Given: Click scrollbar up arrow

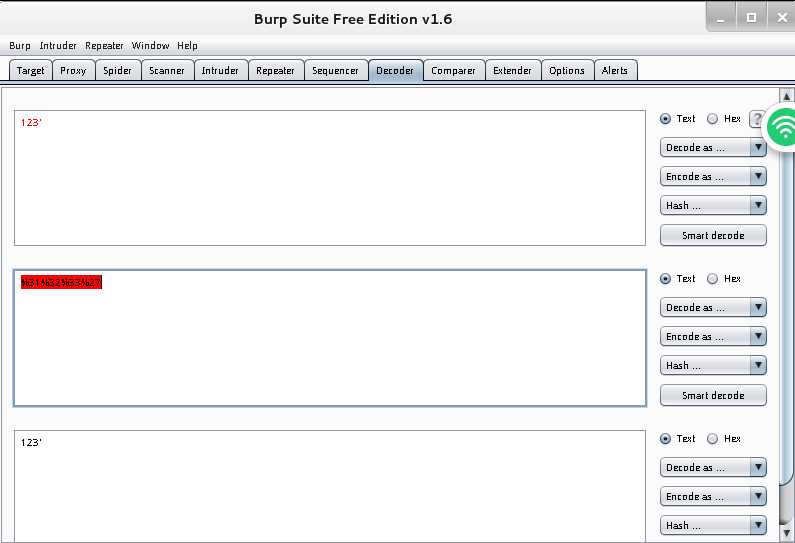Looking at the screenshot, I should [x=786, y=96].
